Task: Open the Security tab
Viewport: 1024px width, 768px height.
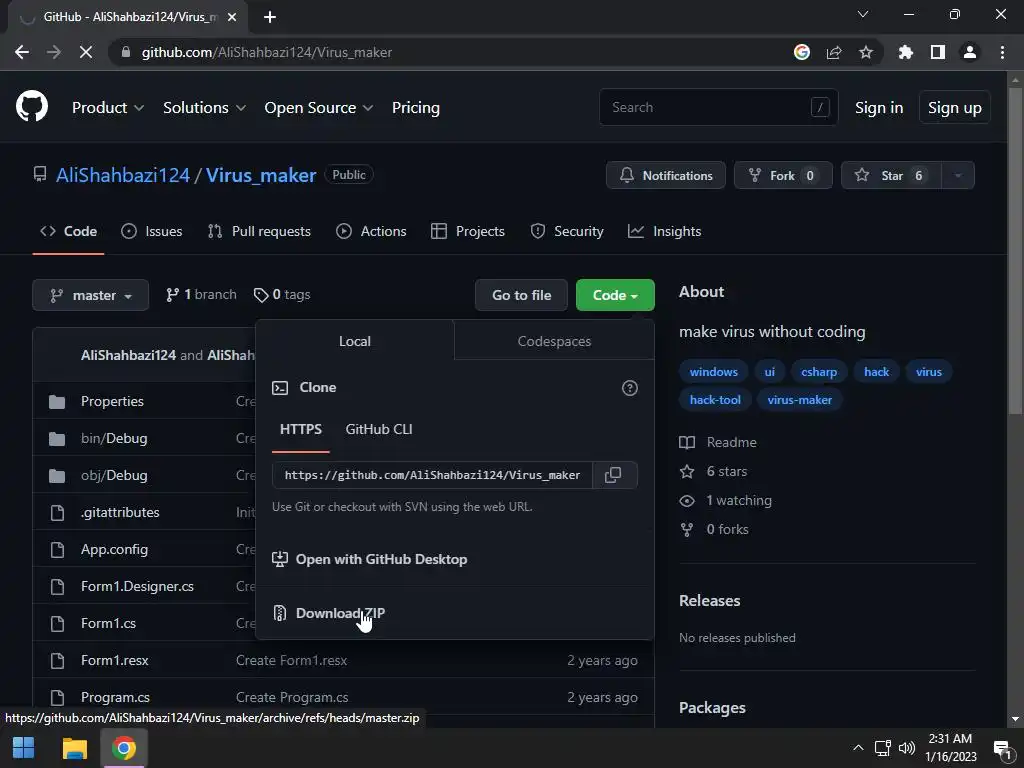Action: pos(567,231)
